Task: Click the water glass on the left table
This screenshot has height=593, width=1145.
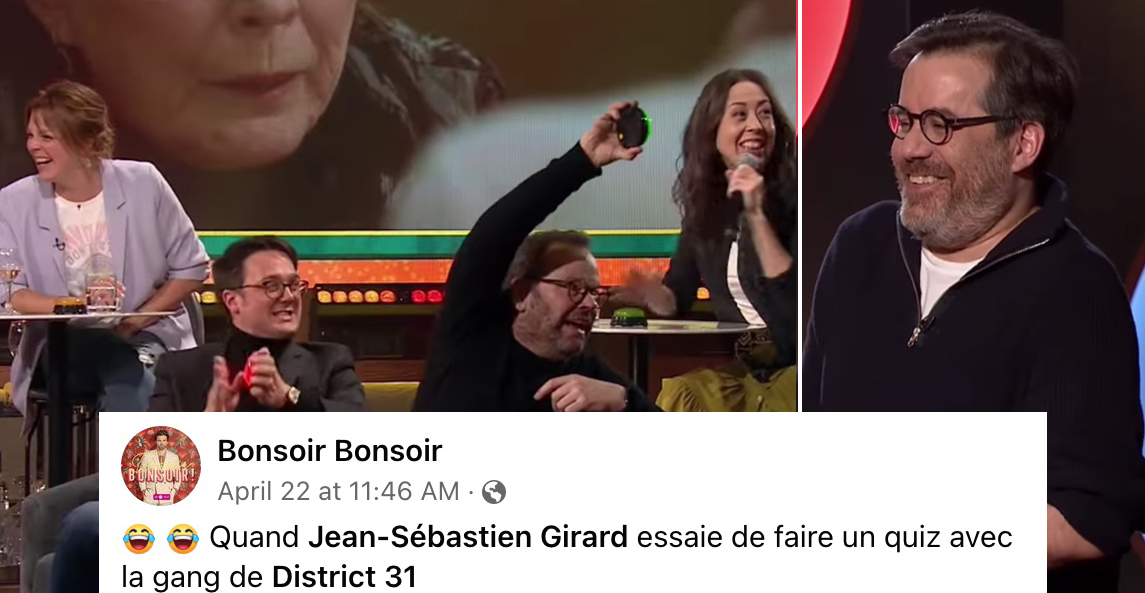Action: 102,292
